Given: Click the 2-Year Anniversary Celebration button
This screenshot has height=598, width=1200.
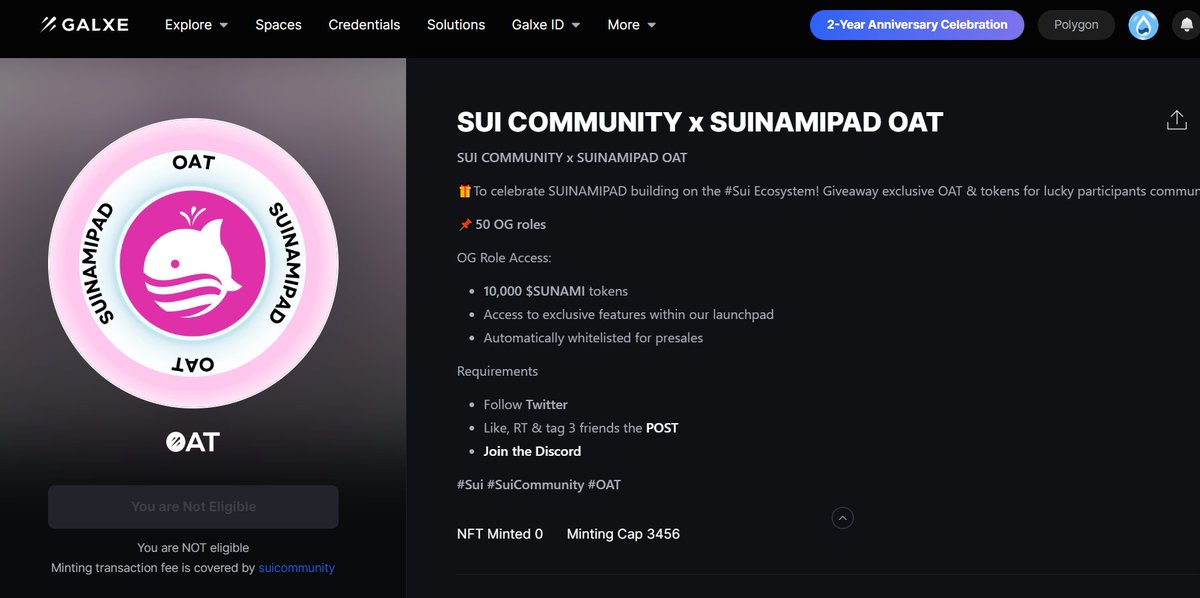Looking at the screenshot, I should click(x=916, y=25).
